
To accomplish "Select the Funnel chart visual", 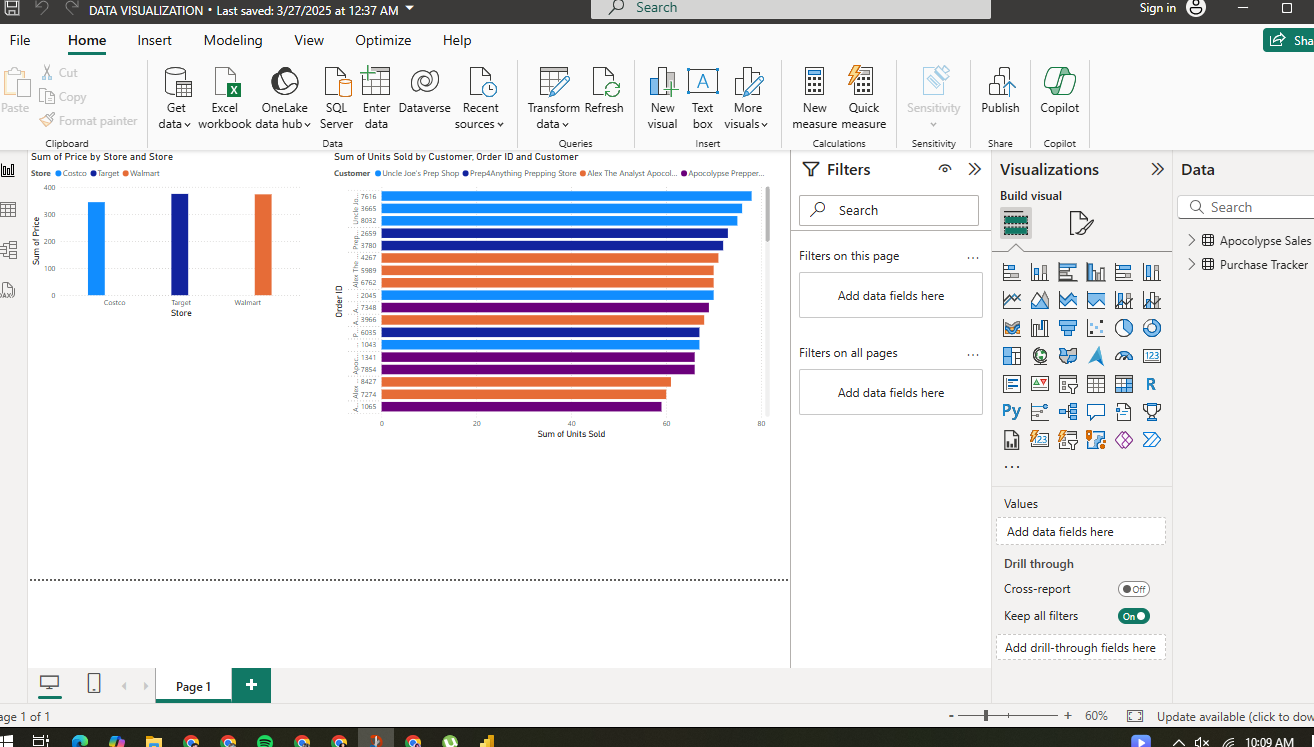I will [1068, 328].
